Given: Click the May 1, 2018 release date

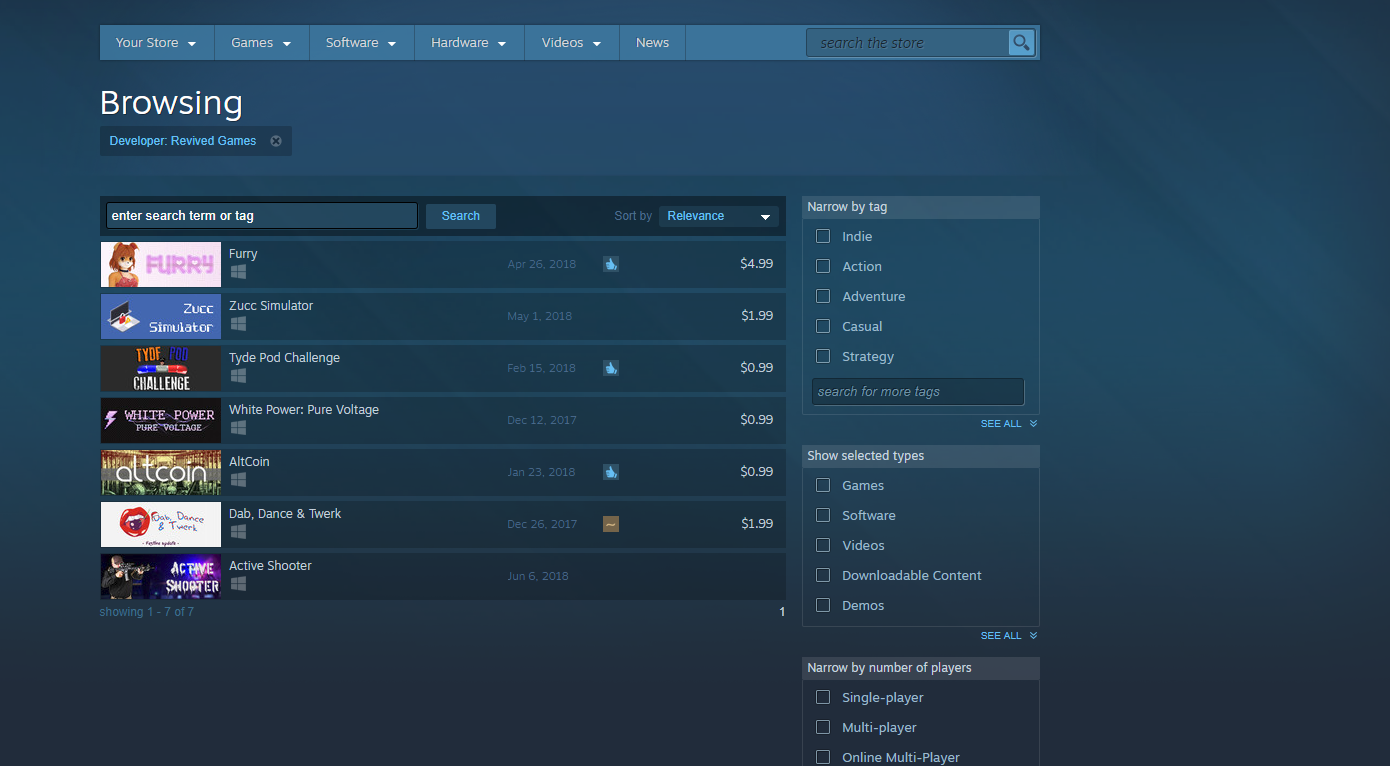Looking at the screenshot, I should click(x=540, y=316).
